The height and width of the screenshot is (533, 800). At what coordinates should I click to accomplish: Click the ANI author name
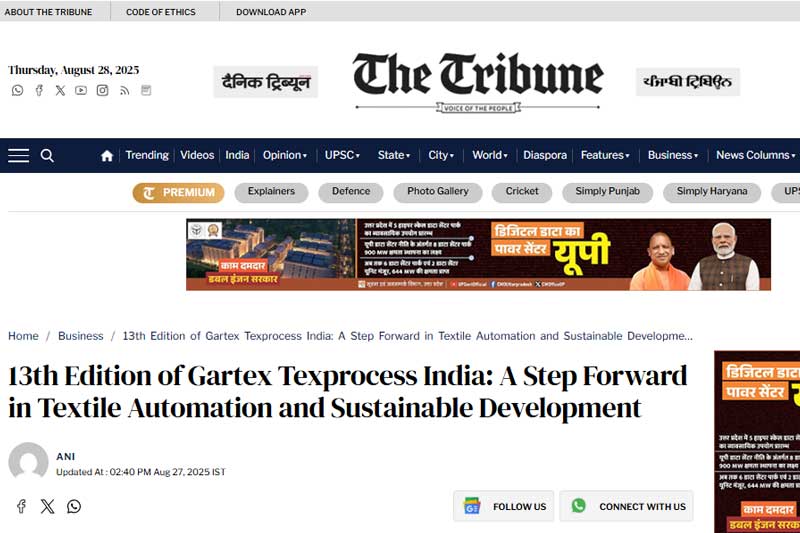coord(66,456)
